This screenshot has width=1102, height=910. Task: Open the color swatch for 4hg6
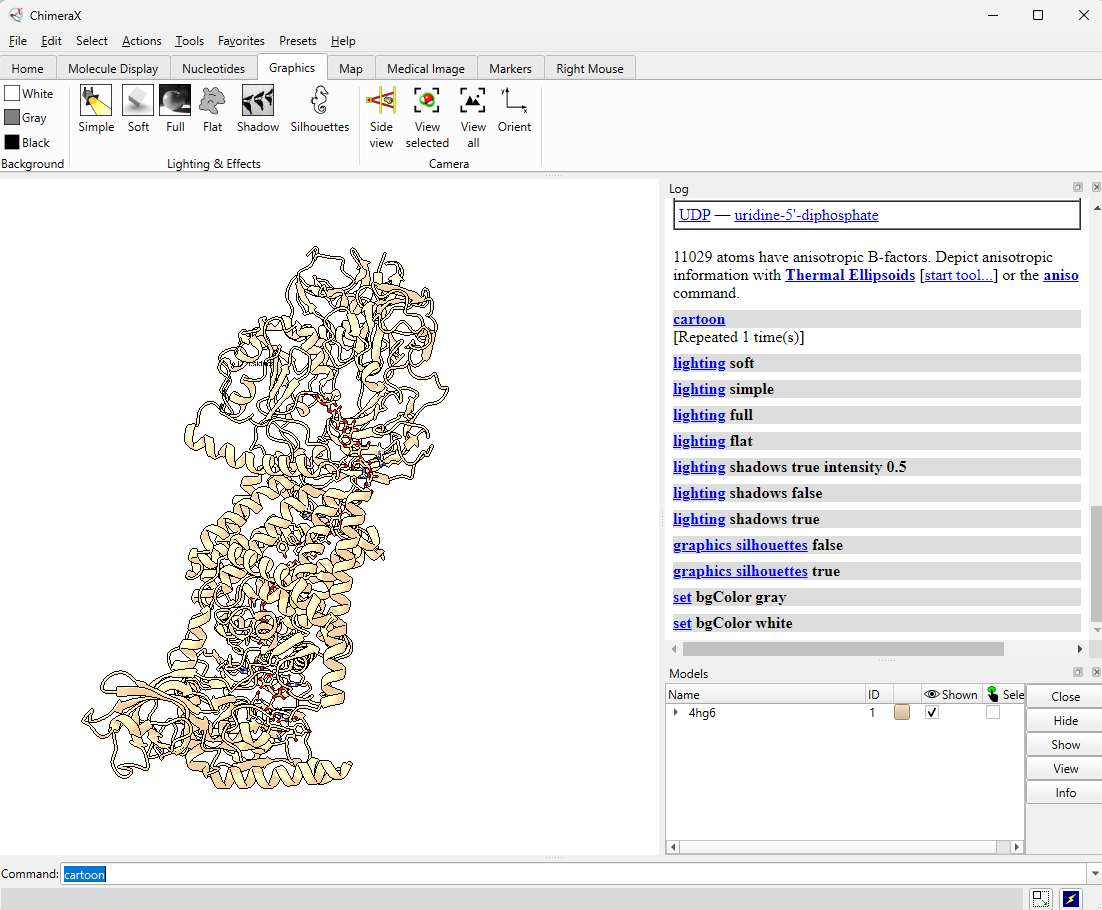(902, 713)
